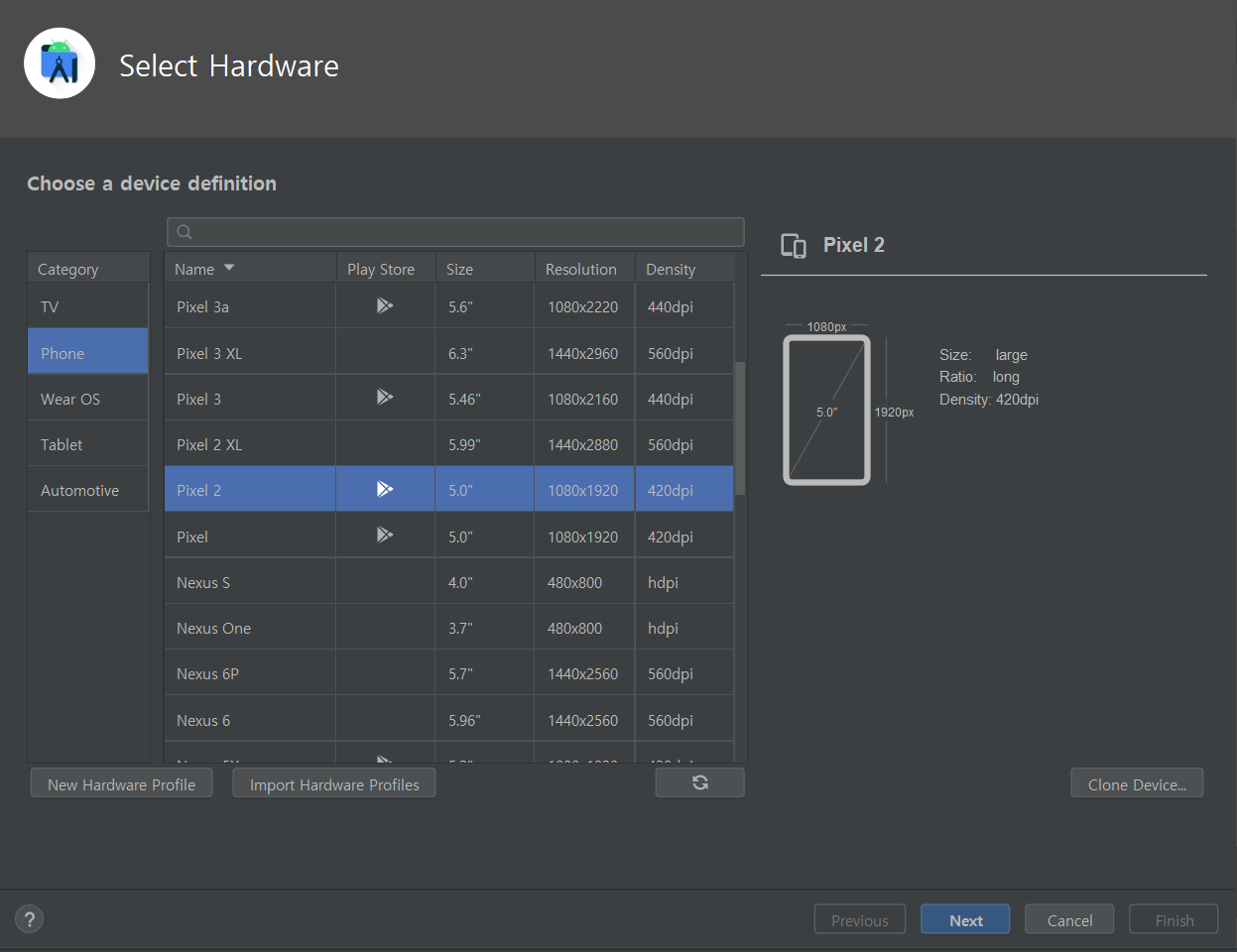This screenshot has width=1237, height=952.
Task: Select the Pixel 3a device row
Action: point(449,305)
